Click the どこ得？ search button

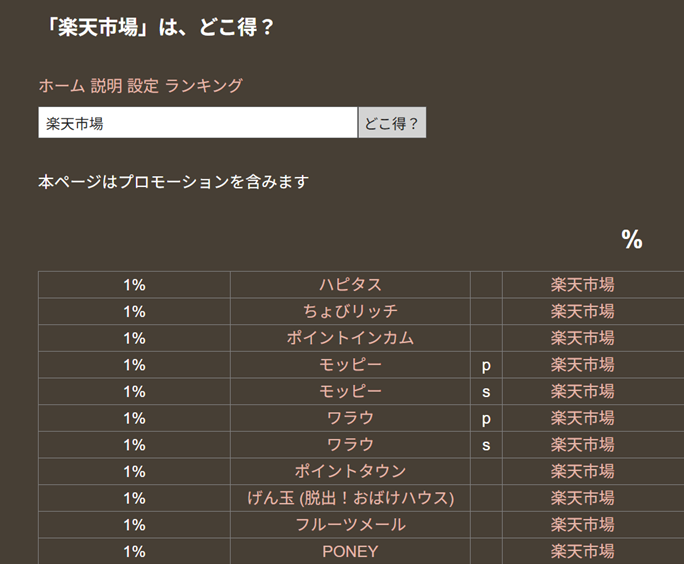point(392,123)
